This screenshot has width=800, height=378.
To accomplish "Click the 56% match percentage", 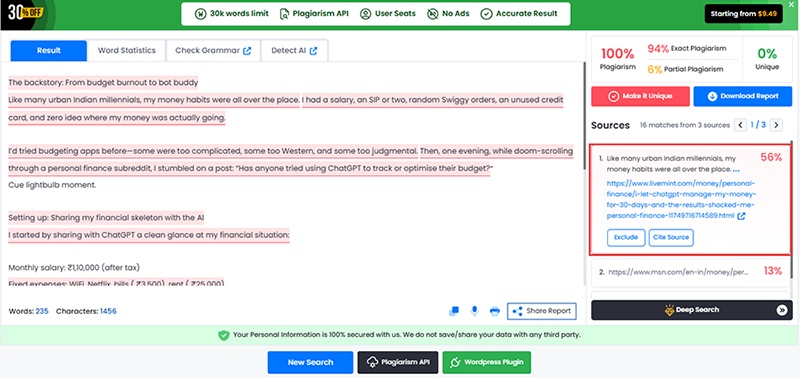I will click(x=771, y=157).
